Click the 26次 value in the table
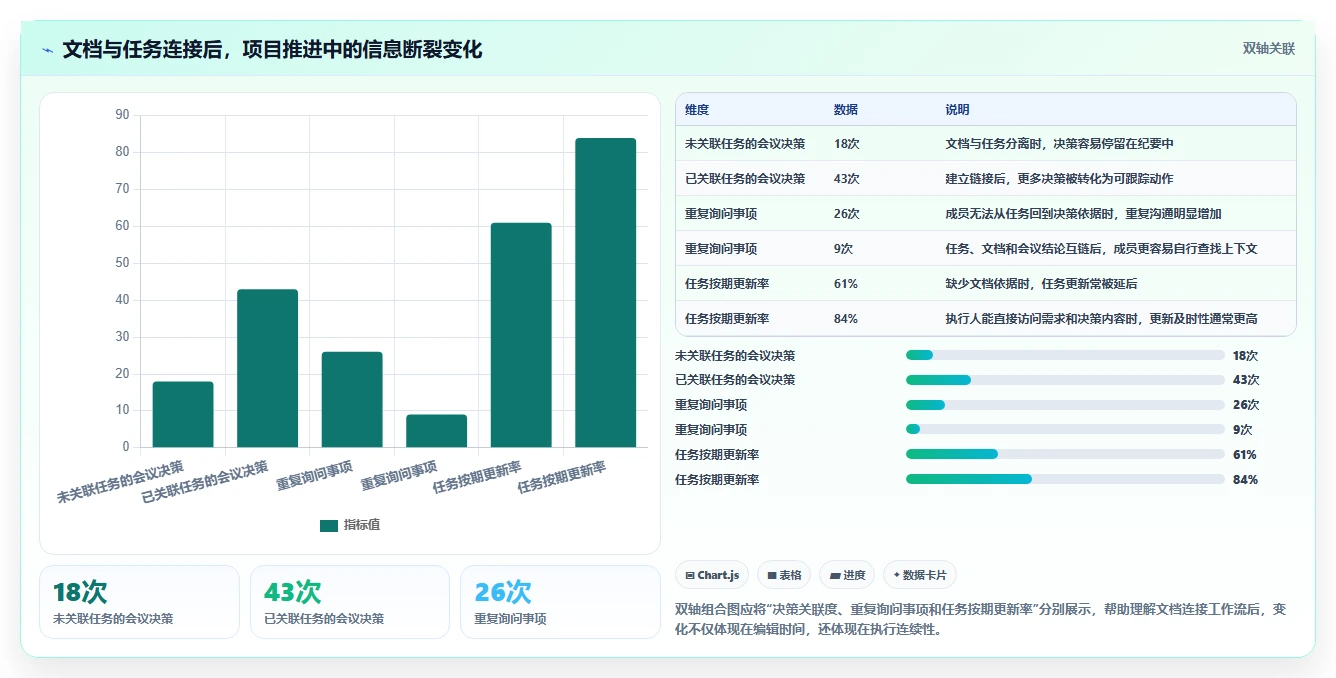The image size is (1336, 678). click(847, 214)
